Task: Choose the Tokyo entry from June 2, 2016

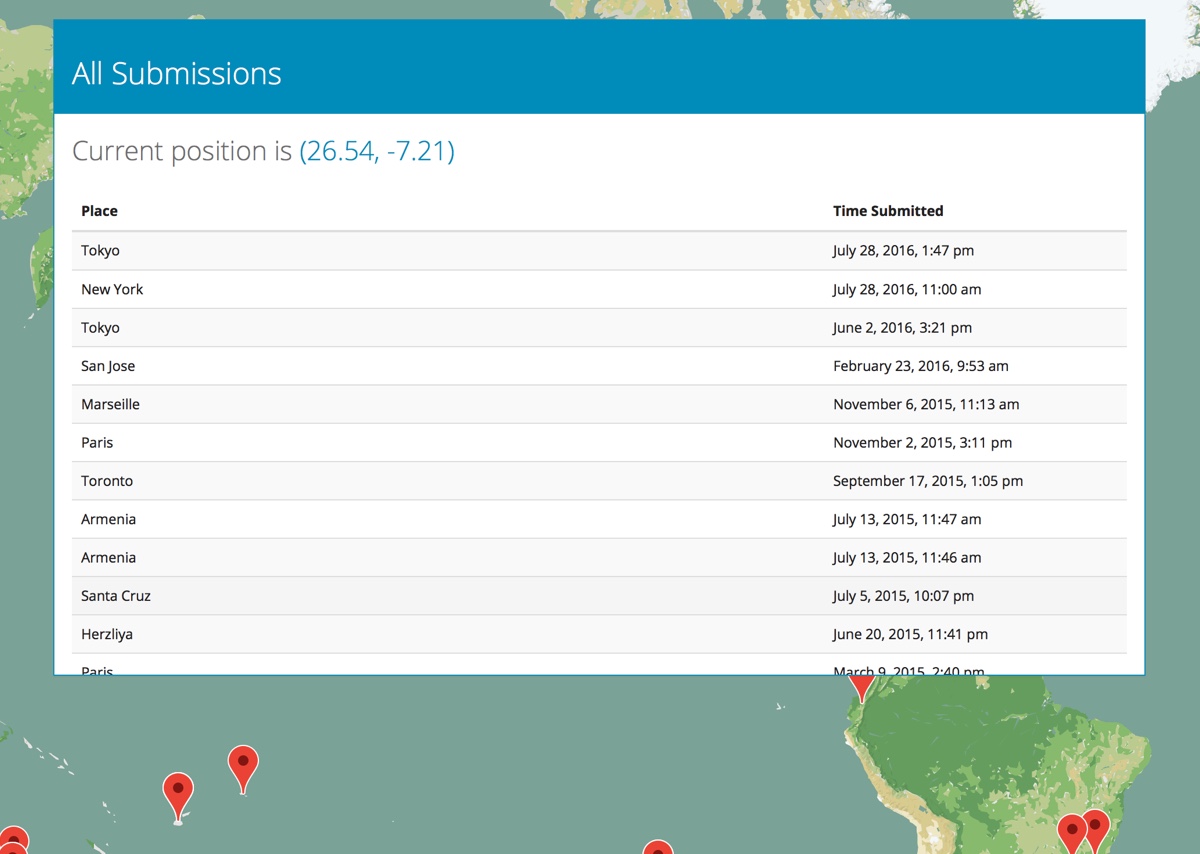Action: [x=599, y=328]
